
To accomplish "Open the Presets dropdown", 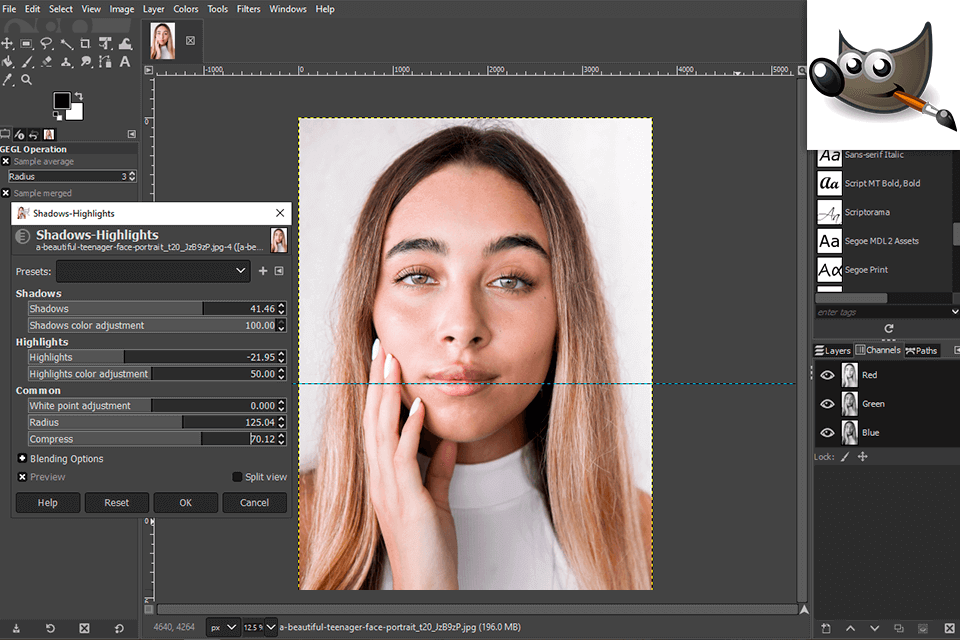I will (153, 271).
